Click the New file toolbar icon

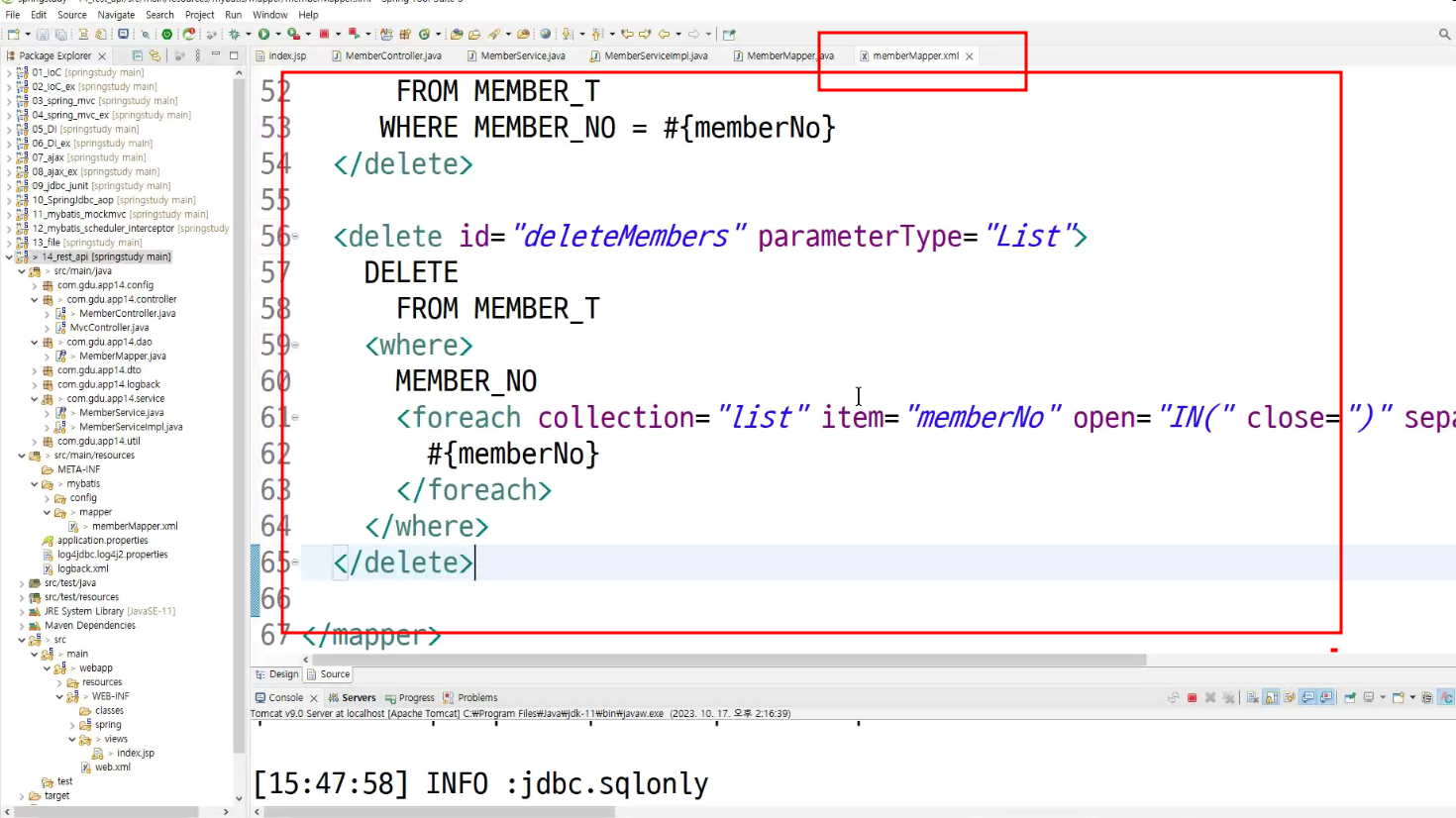[x=13, y=34]
